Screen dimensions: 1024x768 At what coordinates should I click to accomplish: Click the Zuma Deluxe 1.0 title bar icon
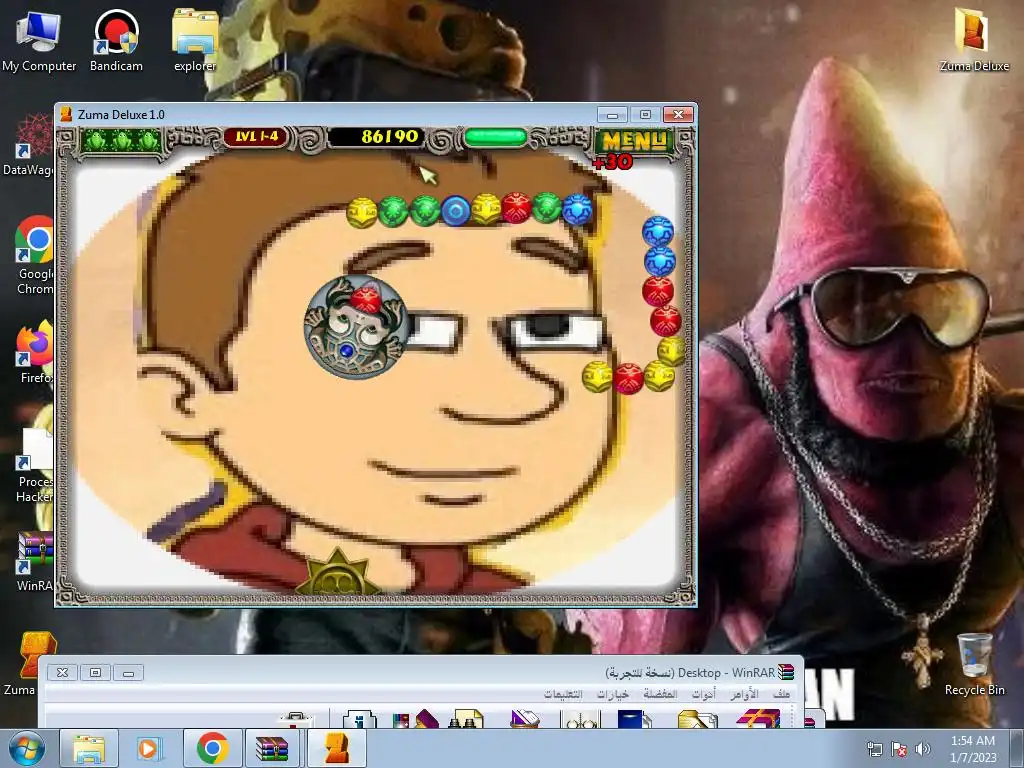pyautogui.click(x=66, y=115)
